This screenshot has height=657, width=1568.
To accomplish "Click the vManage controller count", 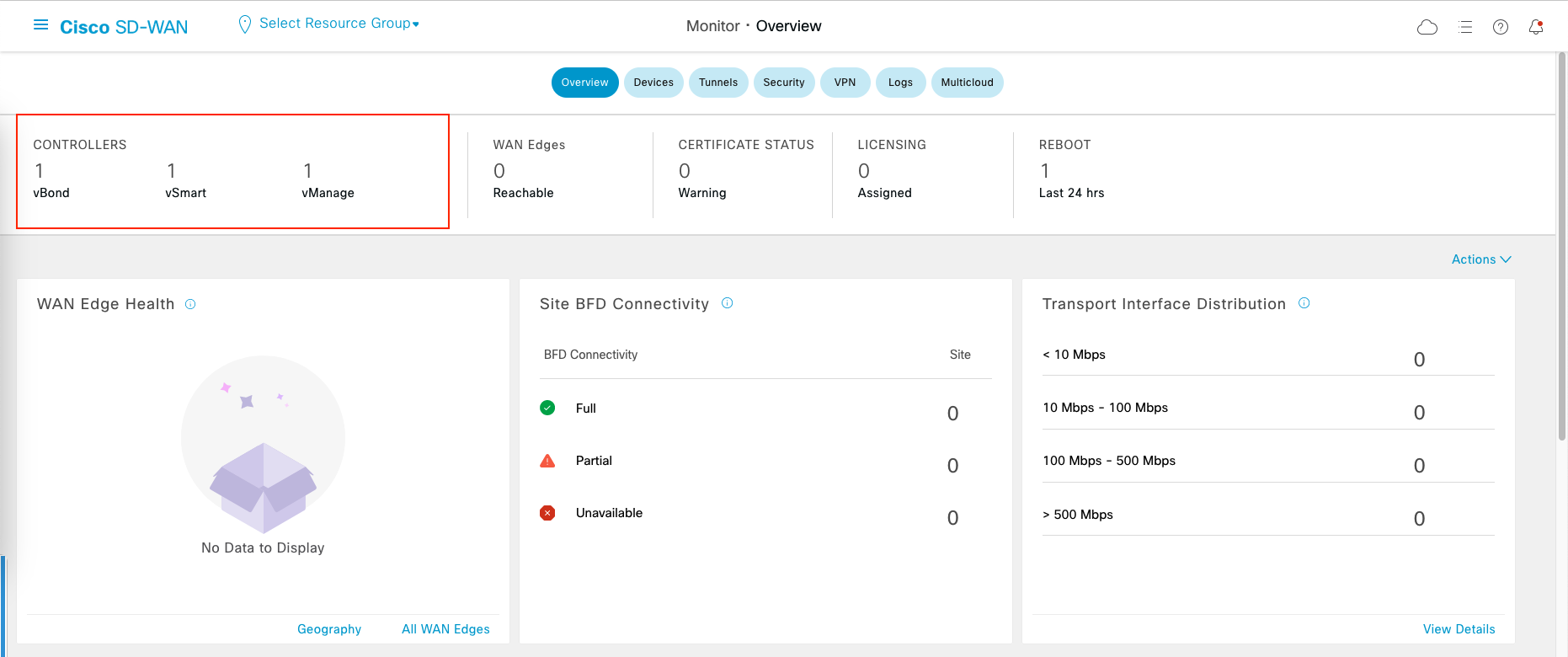I will click(x=308, y=171).
